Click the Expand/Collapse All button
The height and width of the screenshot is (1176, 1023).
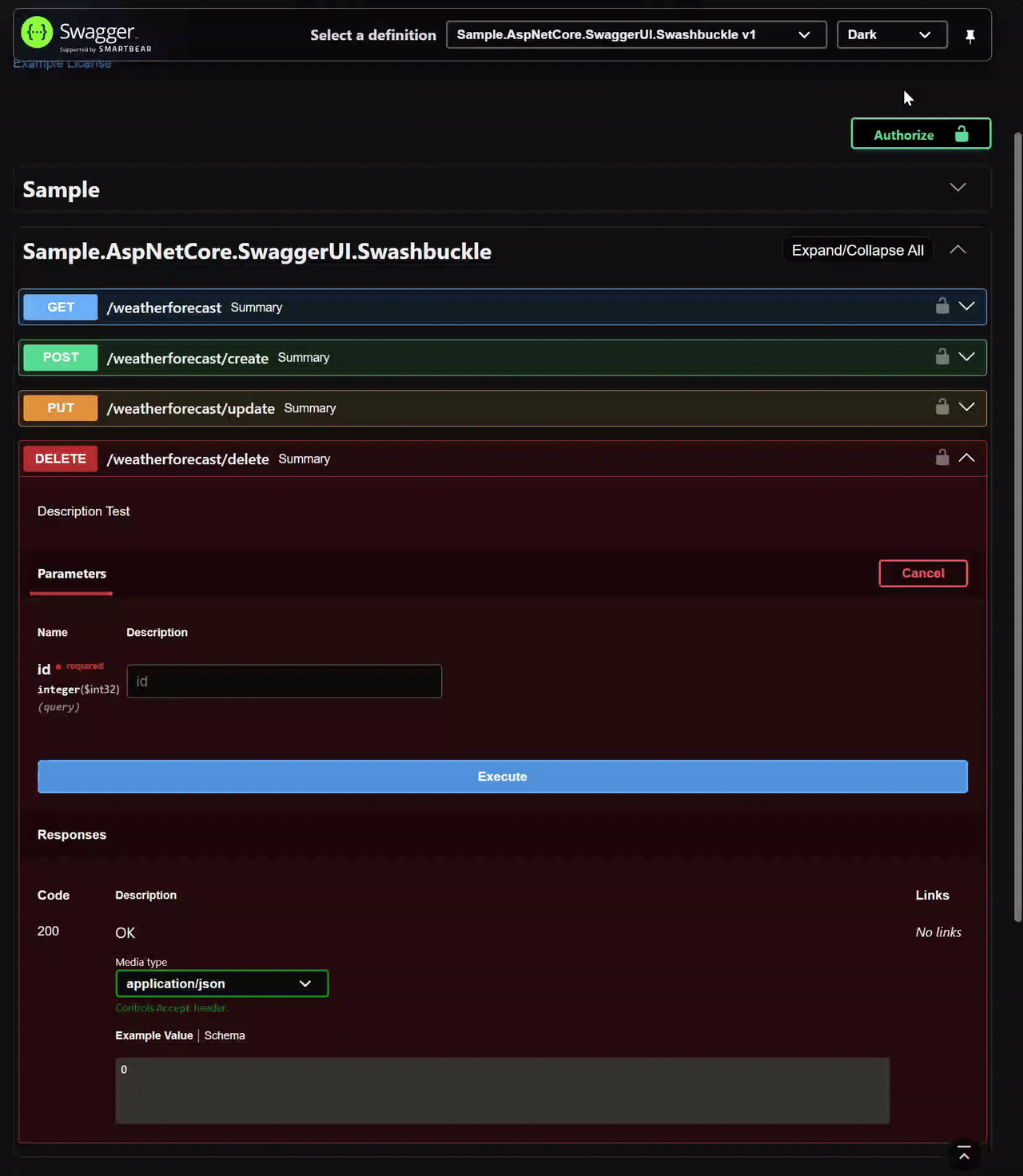[x=858, y=251]
